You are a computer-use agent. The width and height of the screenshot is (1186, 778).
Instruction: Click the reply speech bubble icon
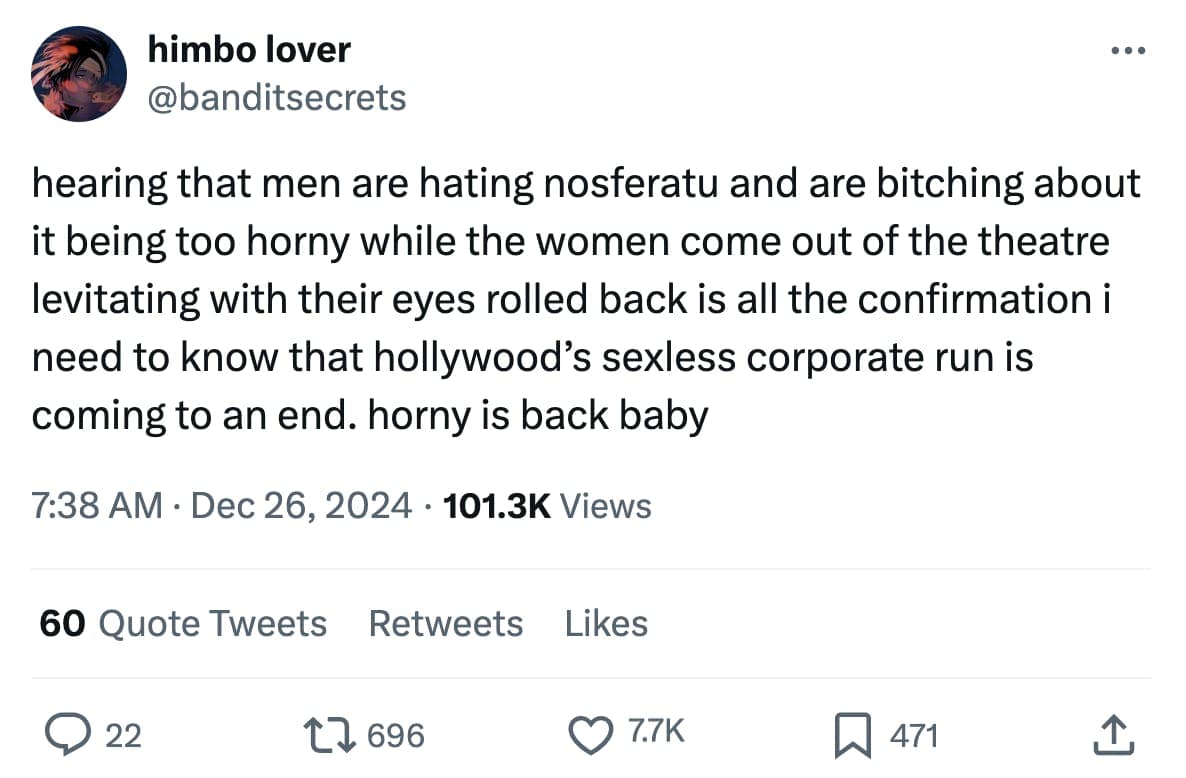click(x=70, y=736)
